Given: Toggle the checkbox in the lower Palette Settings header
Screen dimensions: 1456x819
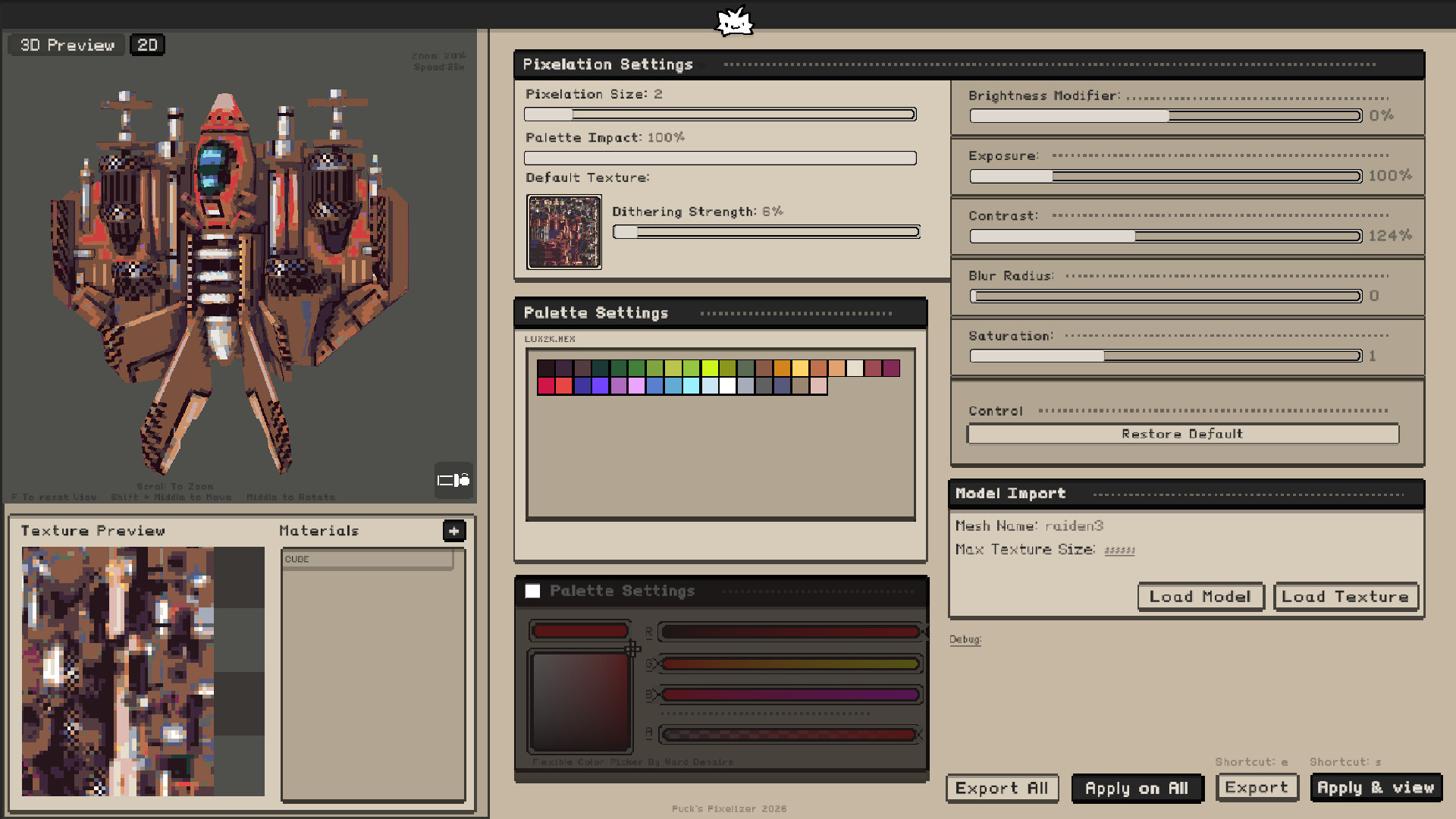Looking at the screenshot, I should (533, 590).
